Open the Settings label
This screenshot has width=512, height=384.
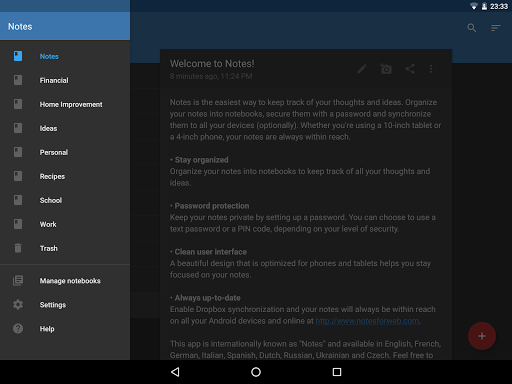tap(53, 305)
